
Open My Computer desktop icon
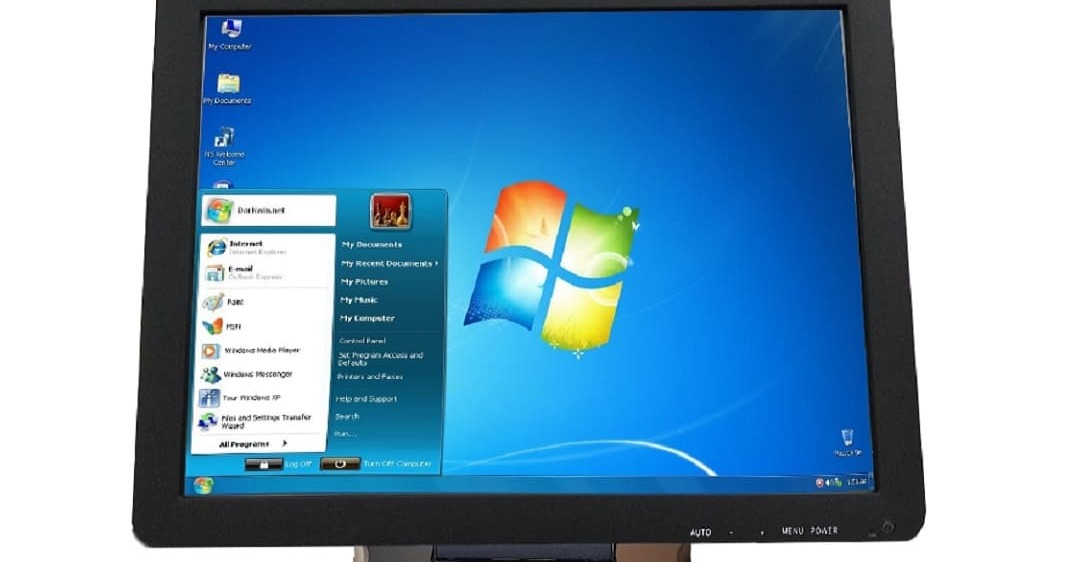pos(229,32)
